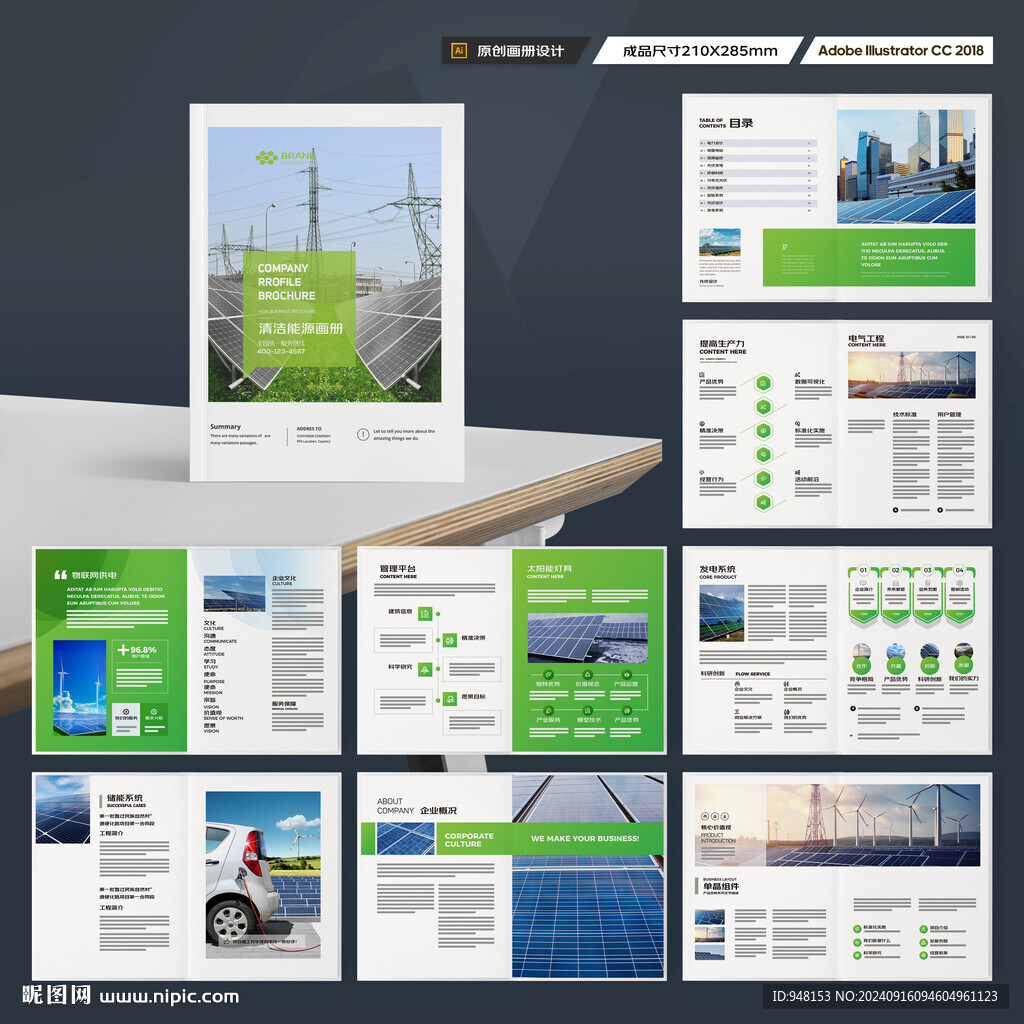Click the green 'ADITAT AB IUM' text block
Viewport: 1024px width, 1024px height.
tap(904, 254)
